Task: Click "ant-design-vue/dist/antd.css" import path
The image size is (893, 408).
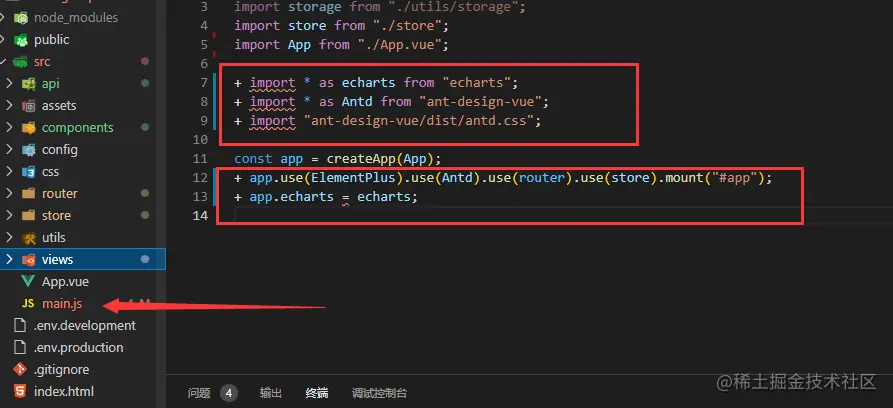Action: [x=419, y=121]
